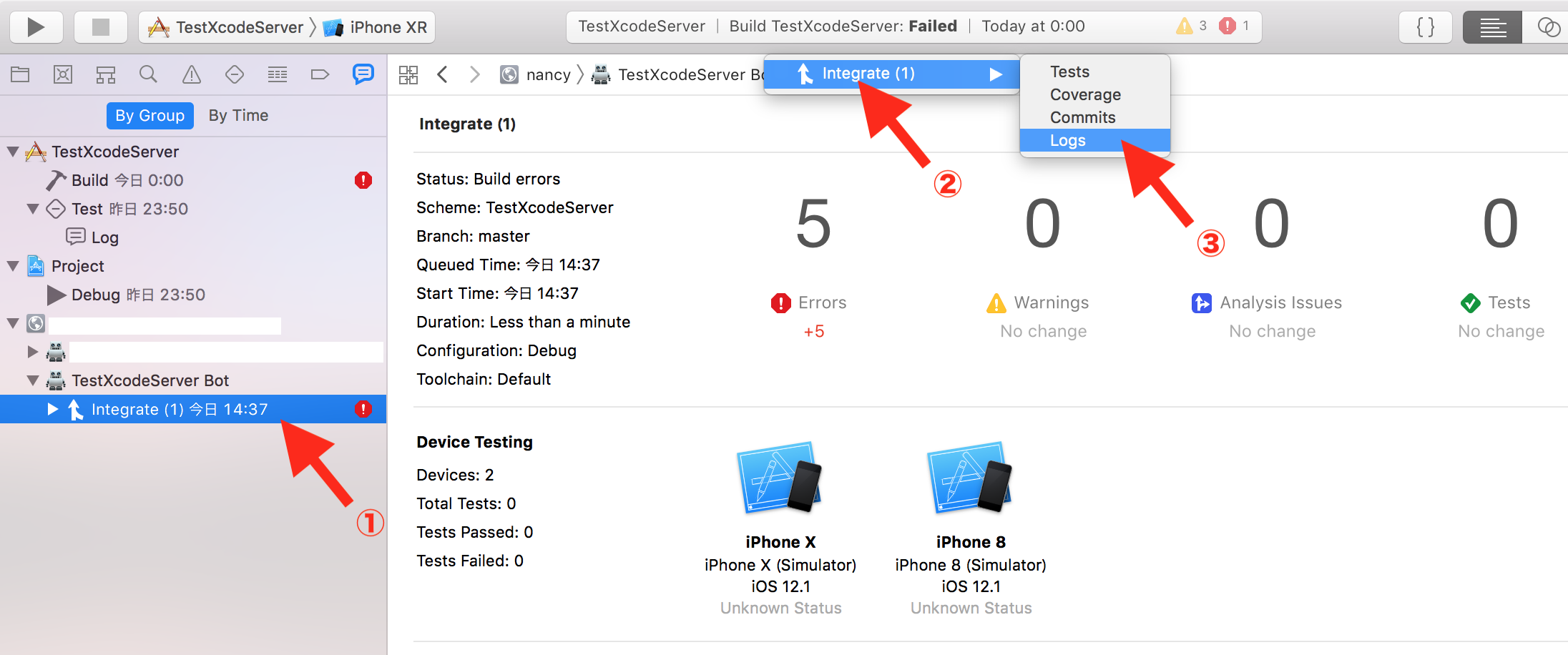The height and width of the screenshot is (655, 1568).
Task: Choose iPhone XR run destination
Action: pos(375,27)
